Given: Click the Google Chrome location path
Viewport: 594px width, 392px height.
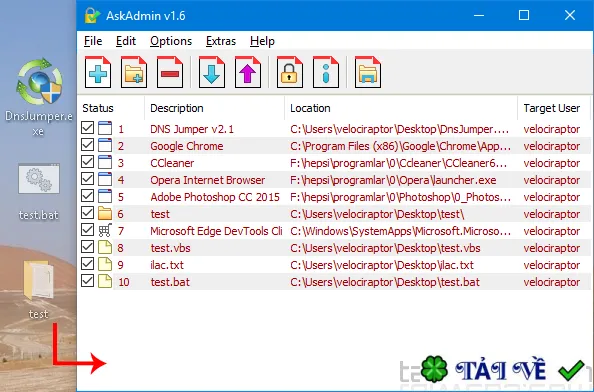Looking at the screenshot, I should (x=400, y=146).
